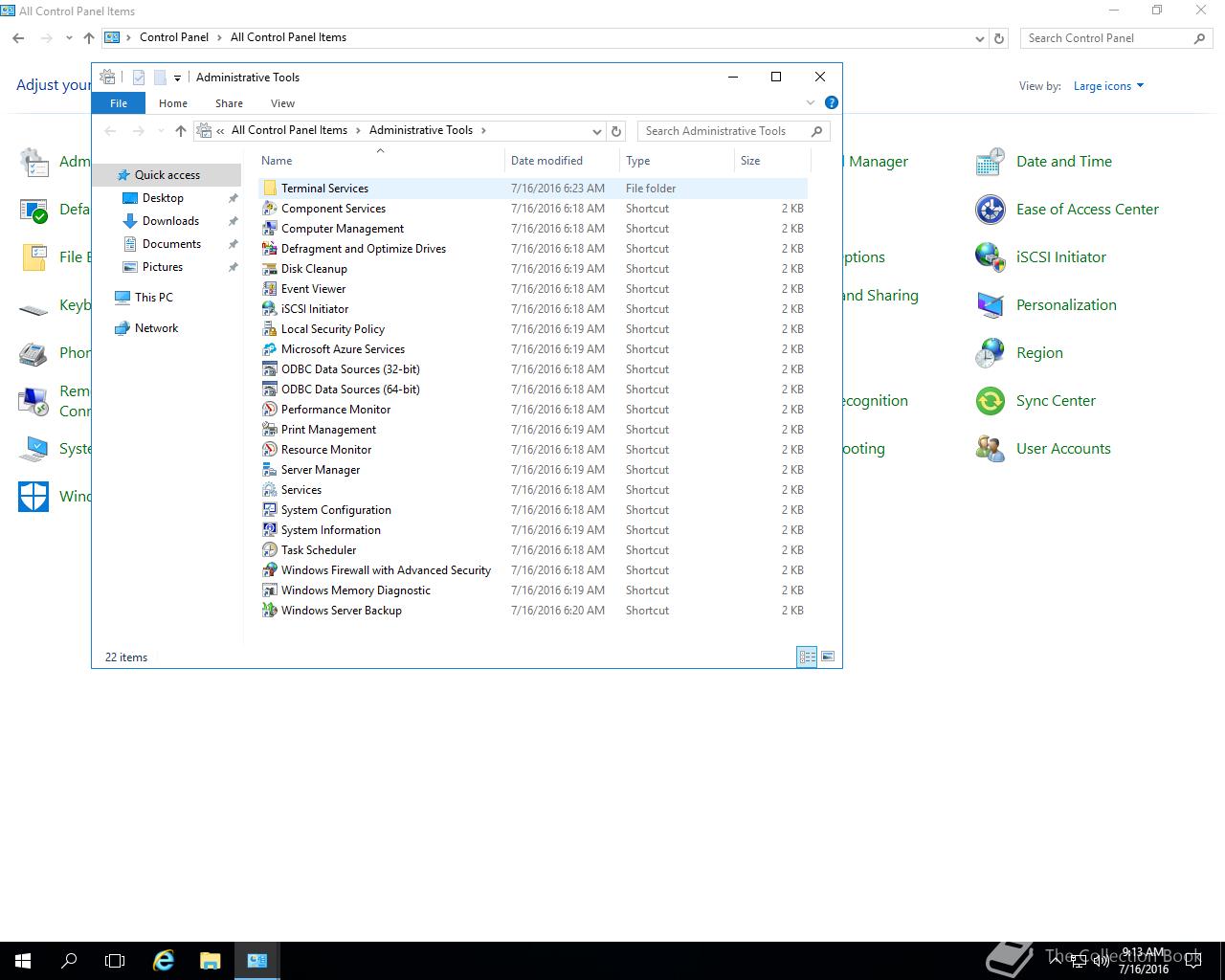This screenshot has width=1225, height=980.
Task: Expand the ribbon with the chevron arrow
Action: click(811, 102)
